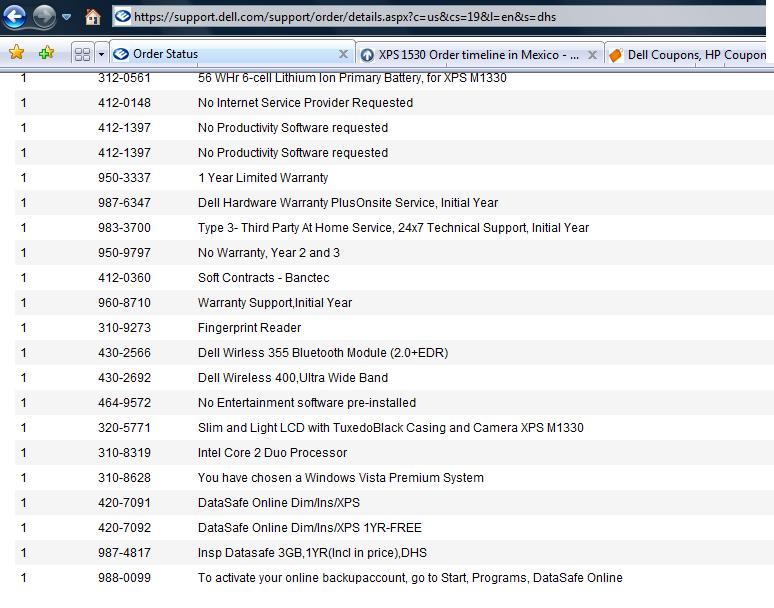
Task: Open the Favorites star icon
Action: click(x=16, y=52)
